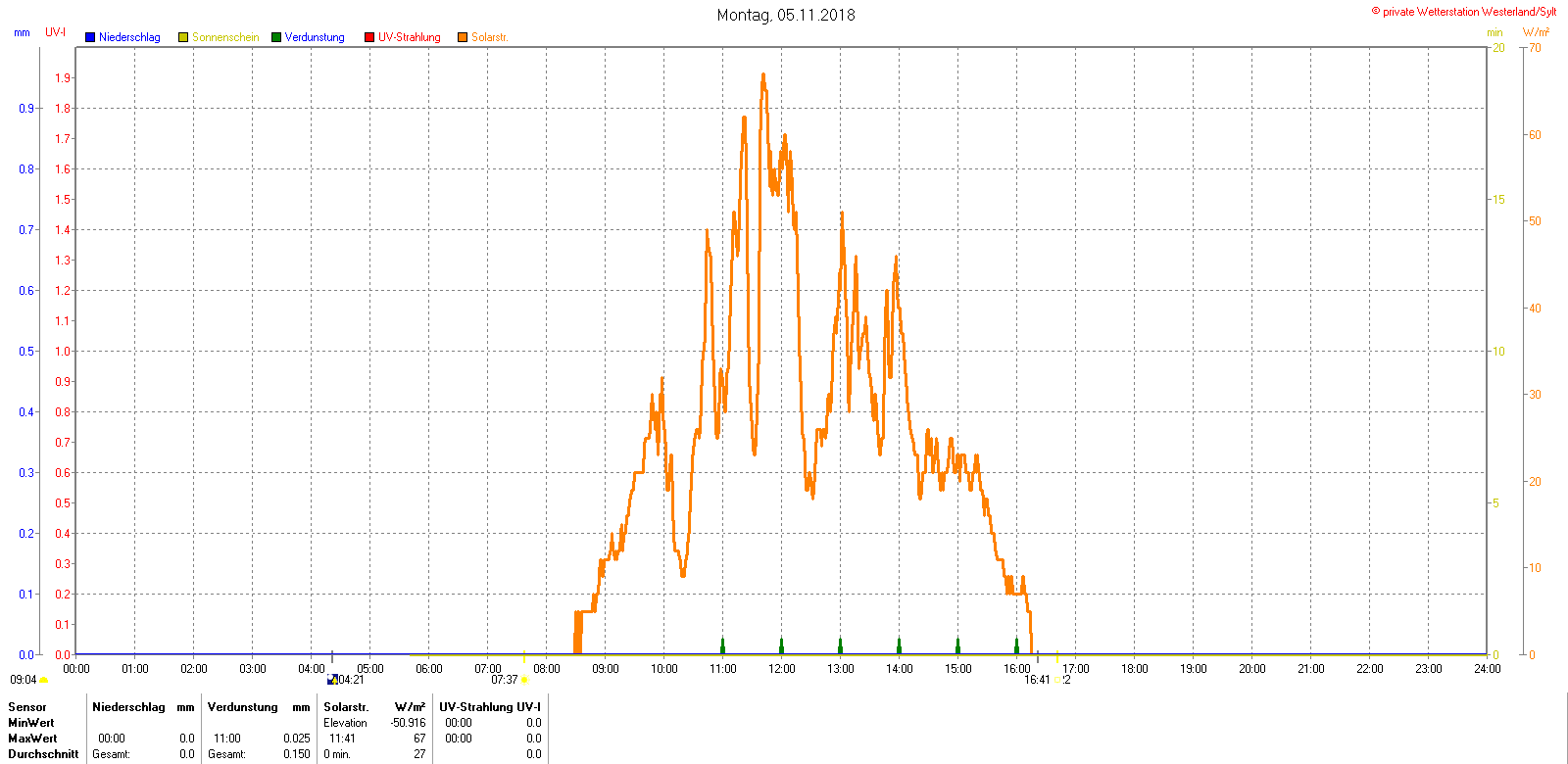
Task: Select the Solarstr. legend label
Action: (x=490, y=37)
